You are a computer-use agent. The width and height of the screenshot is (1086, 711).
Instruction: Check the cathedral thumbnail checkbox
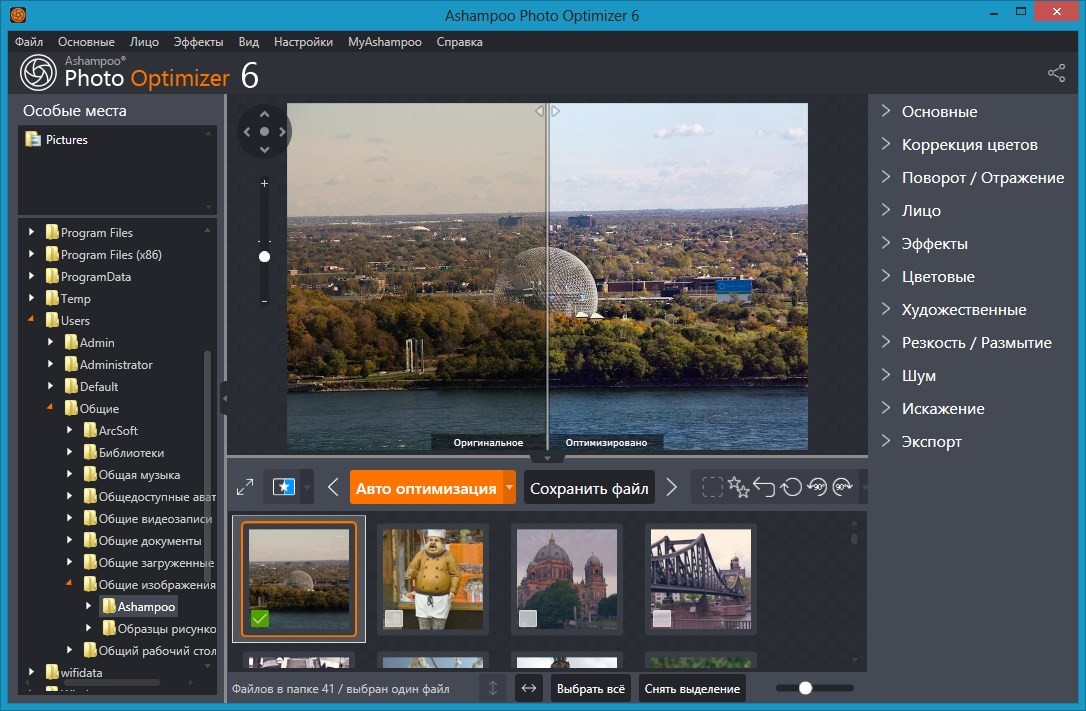point(528,619)
